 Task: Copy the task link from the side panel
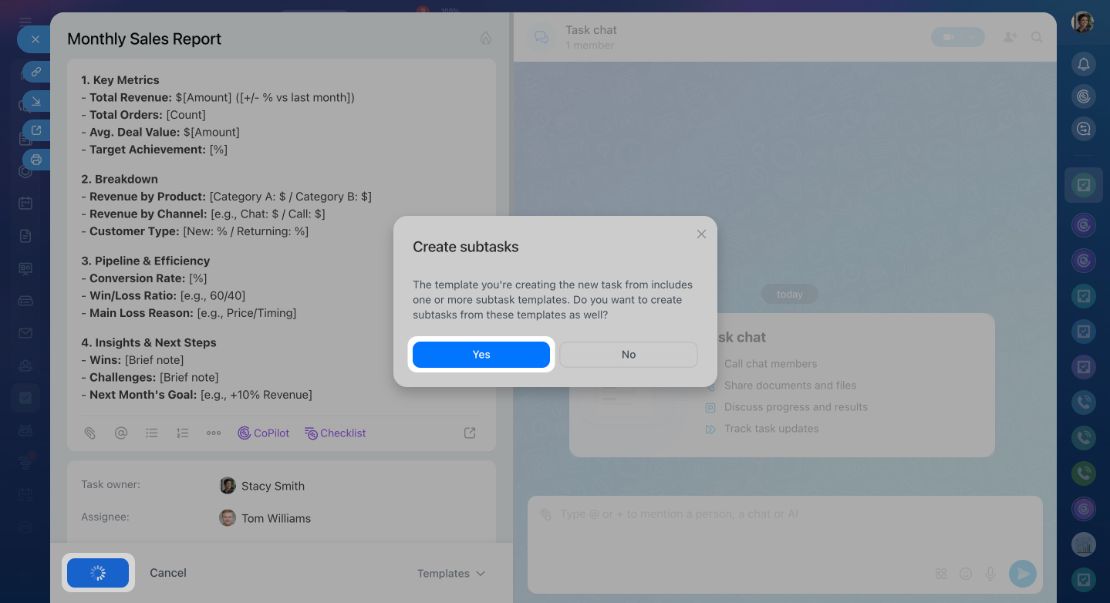[36, 71]
